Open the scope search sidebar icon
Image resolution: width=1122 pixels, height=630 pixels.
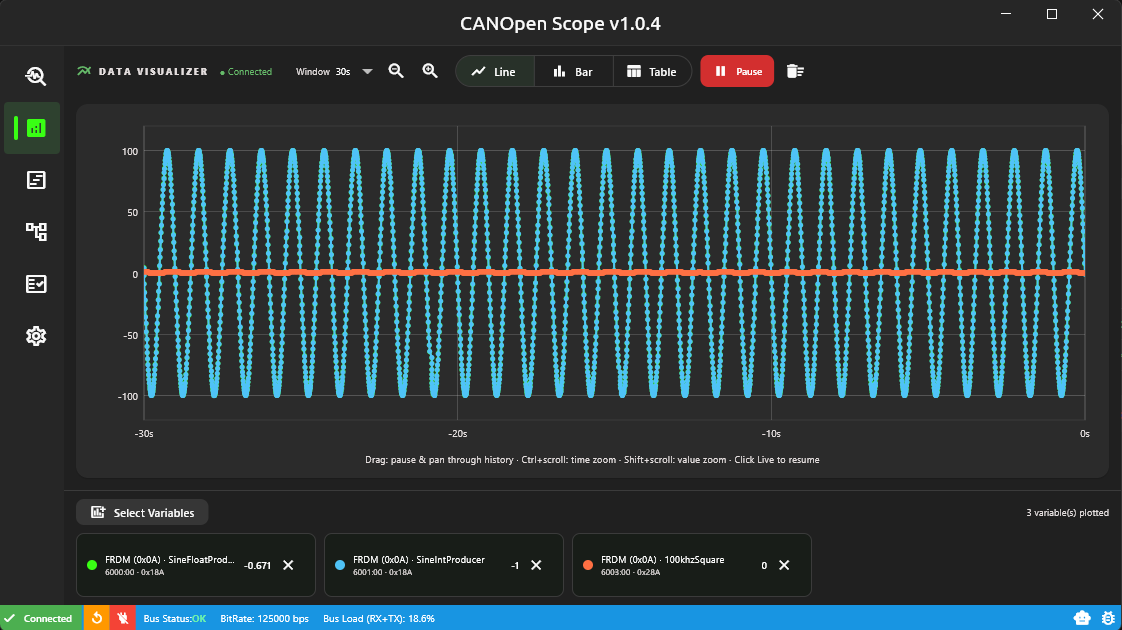coord(36,76)
